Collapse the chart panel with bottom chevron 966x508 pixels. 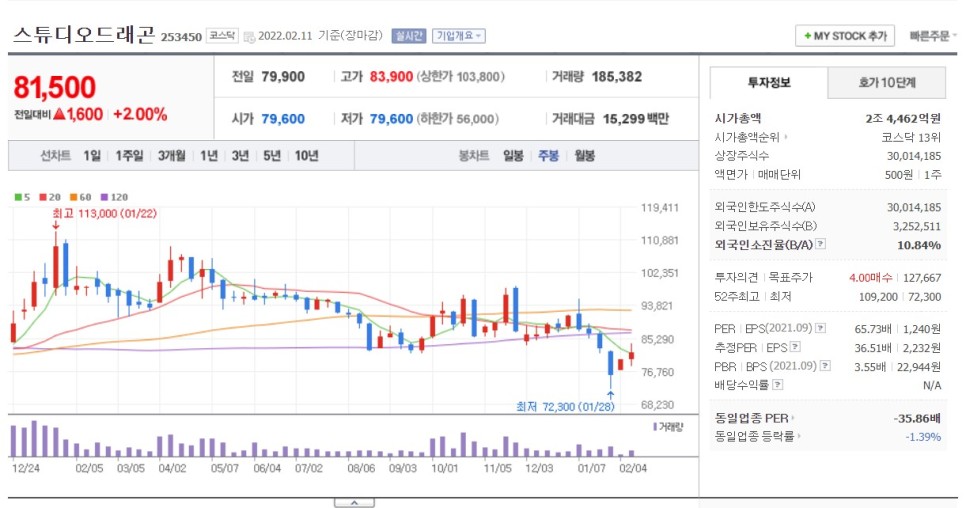[x=354, y=503]
